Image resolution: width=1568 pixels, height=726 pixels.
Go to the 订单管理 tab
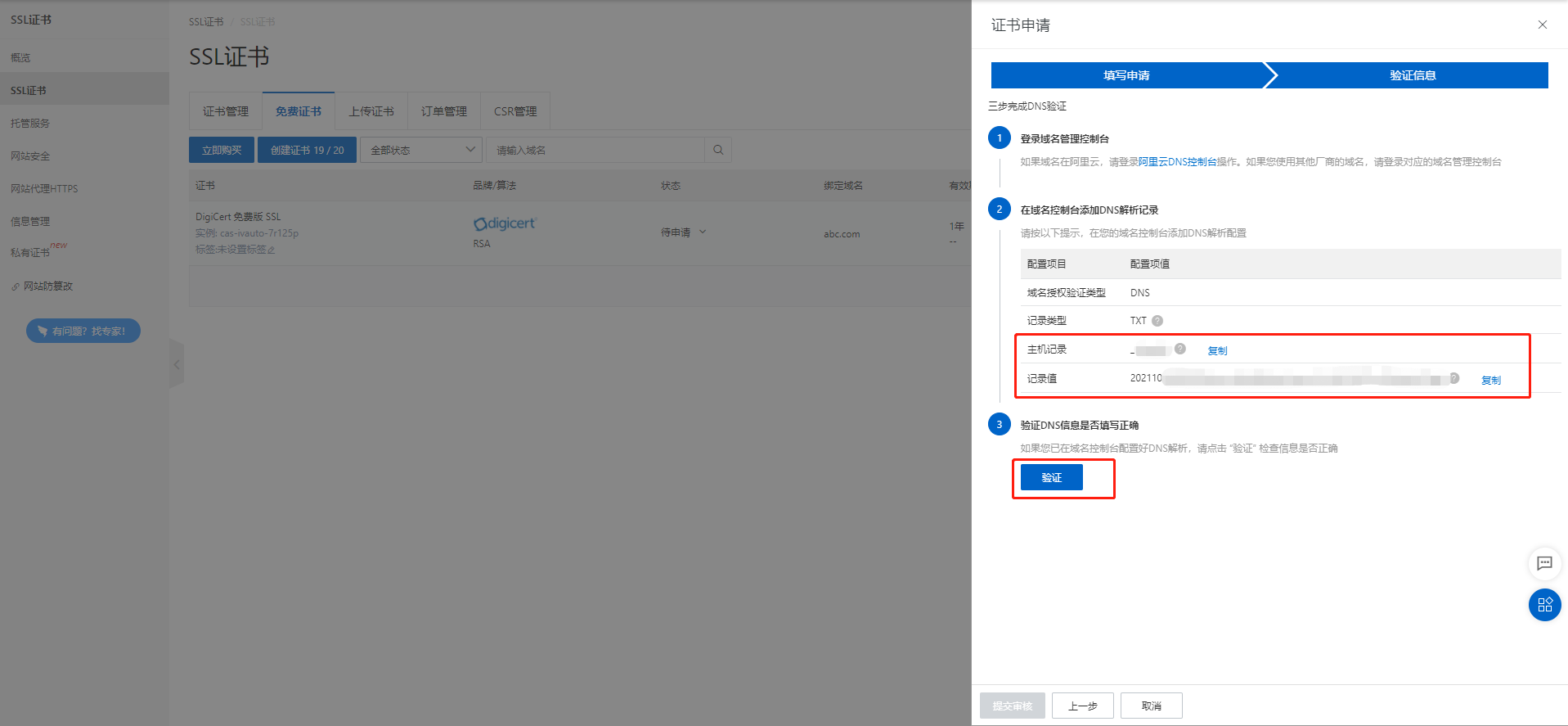tap(443, 111)
